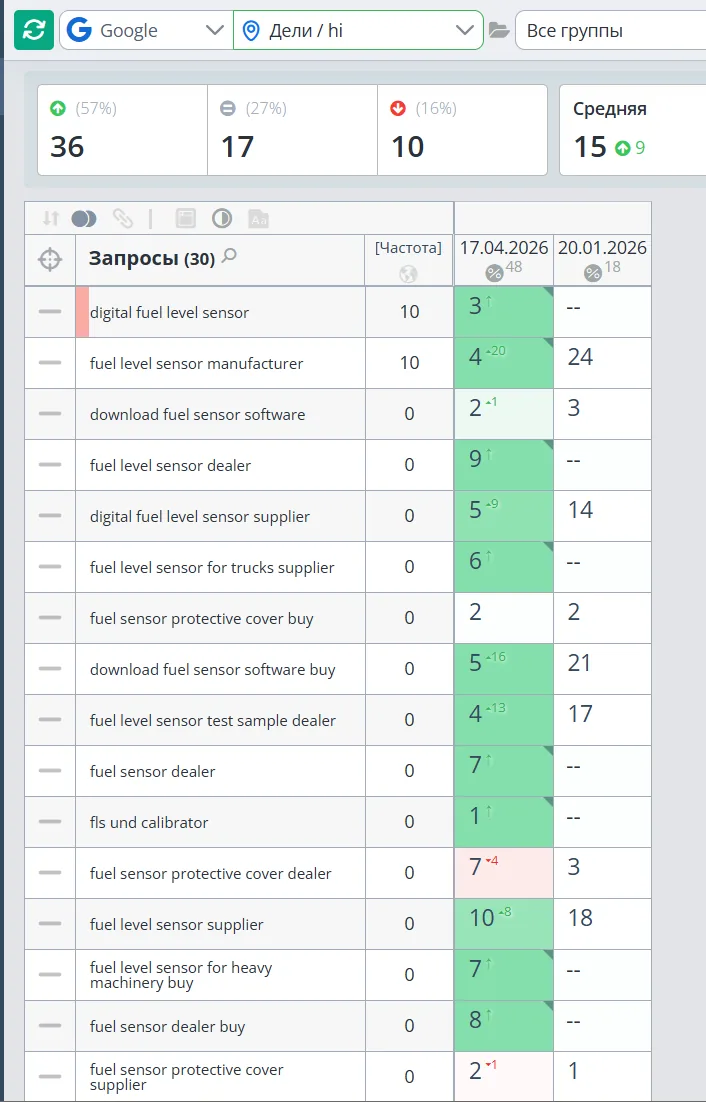
Task: Click position 8 cell for fuel sensor dealer buy
Action: [504, 1025]
